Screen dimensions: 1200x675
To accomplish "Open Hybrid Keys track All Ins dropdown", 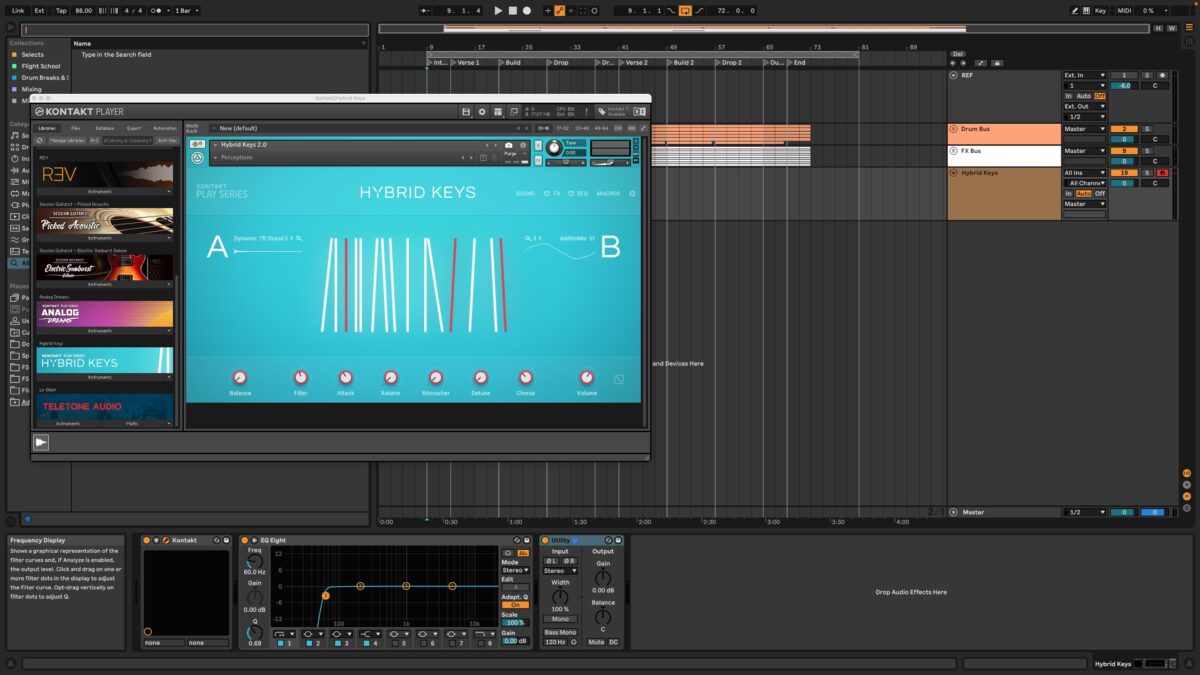I will coord(1085,173).
